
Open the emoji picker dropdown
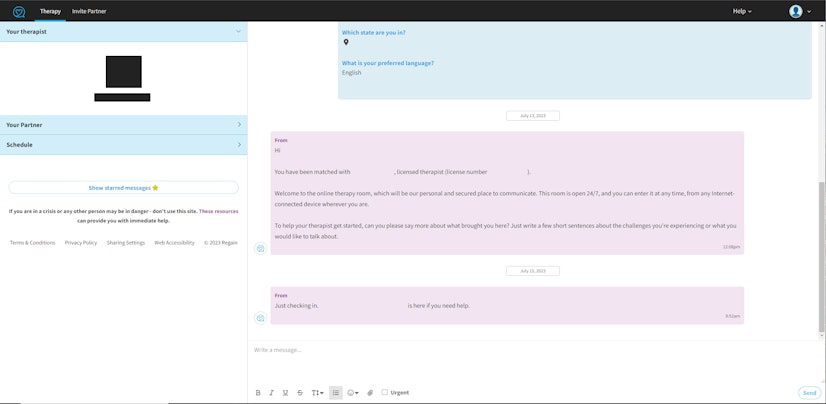(353, 392)
